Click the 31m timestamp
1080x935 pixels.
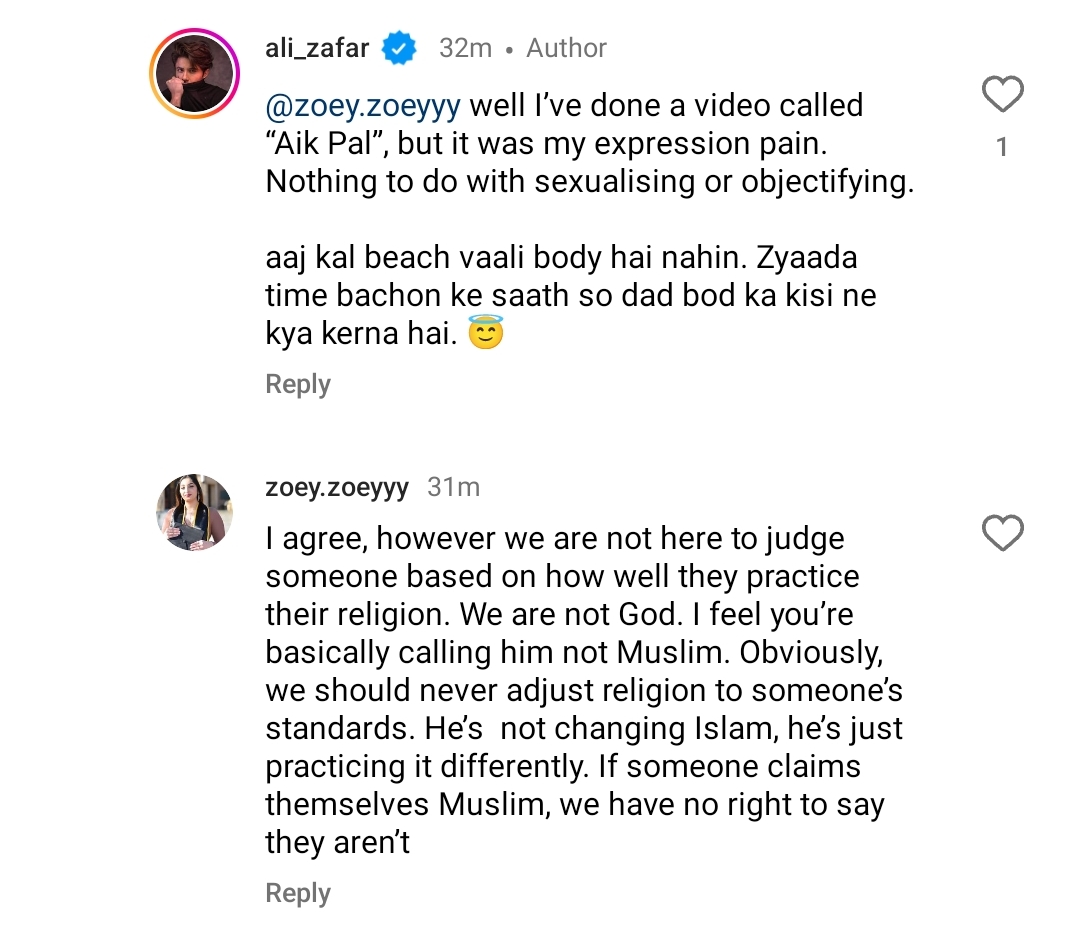tap(453, 487)
